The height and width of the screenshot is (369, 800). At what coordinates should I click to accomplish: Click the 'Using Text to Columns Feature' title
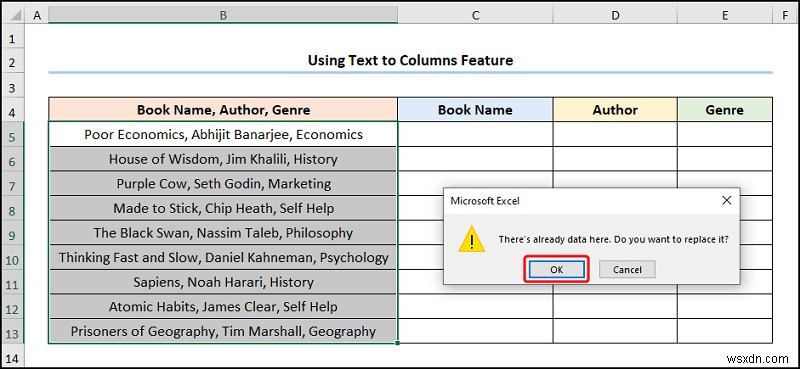[410, 61]
